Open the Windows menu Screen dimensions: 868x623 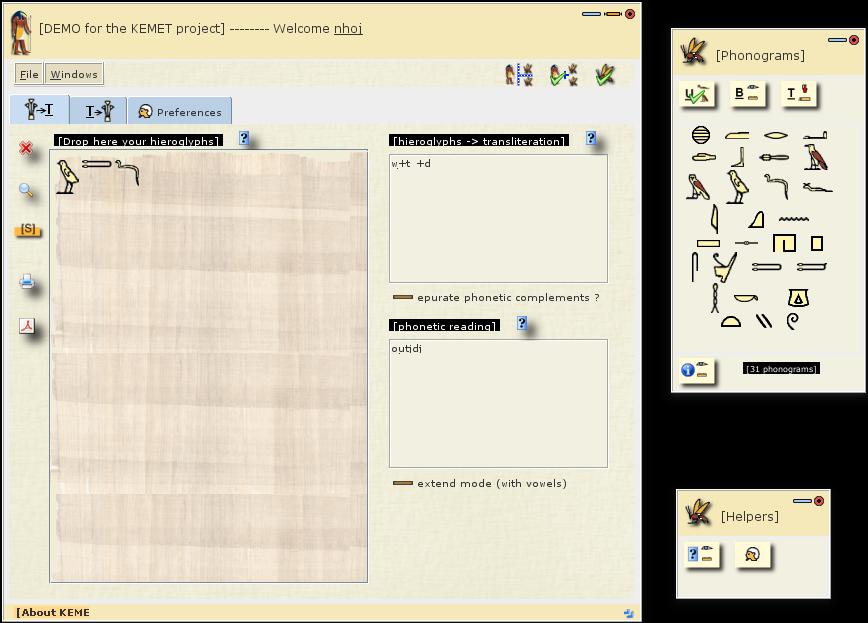(74, 74)
